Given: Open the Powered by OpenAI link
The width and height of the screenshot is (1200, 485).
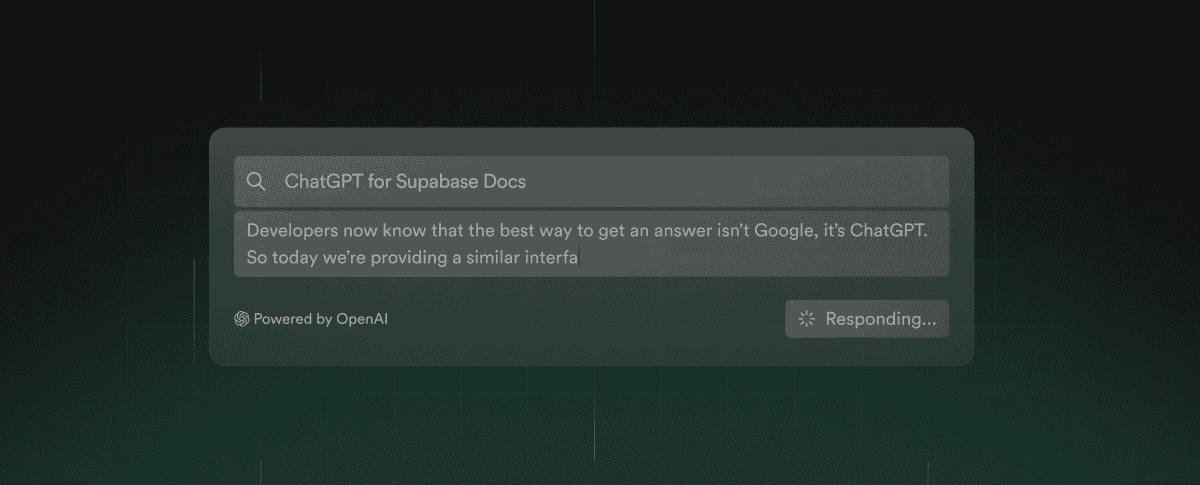Looking at the screenshot, I should (311, 319).
